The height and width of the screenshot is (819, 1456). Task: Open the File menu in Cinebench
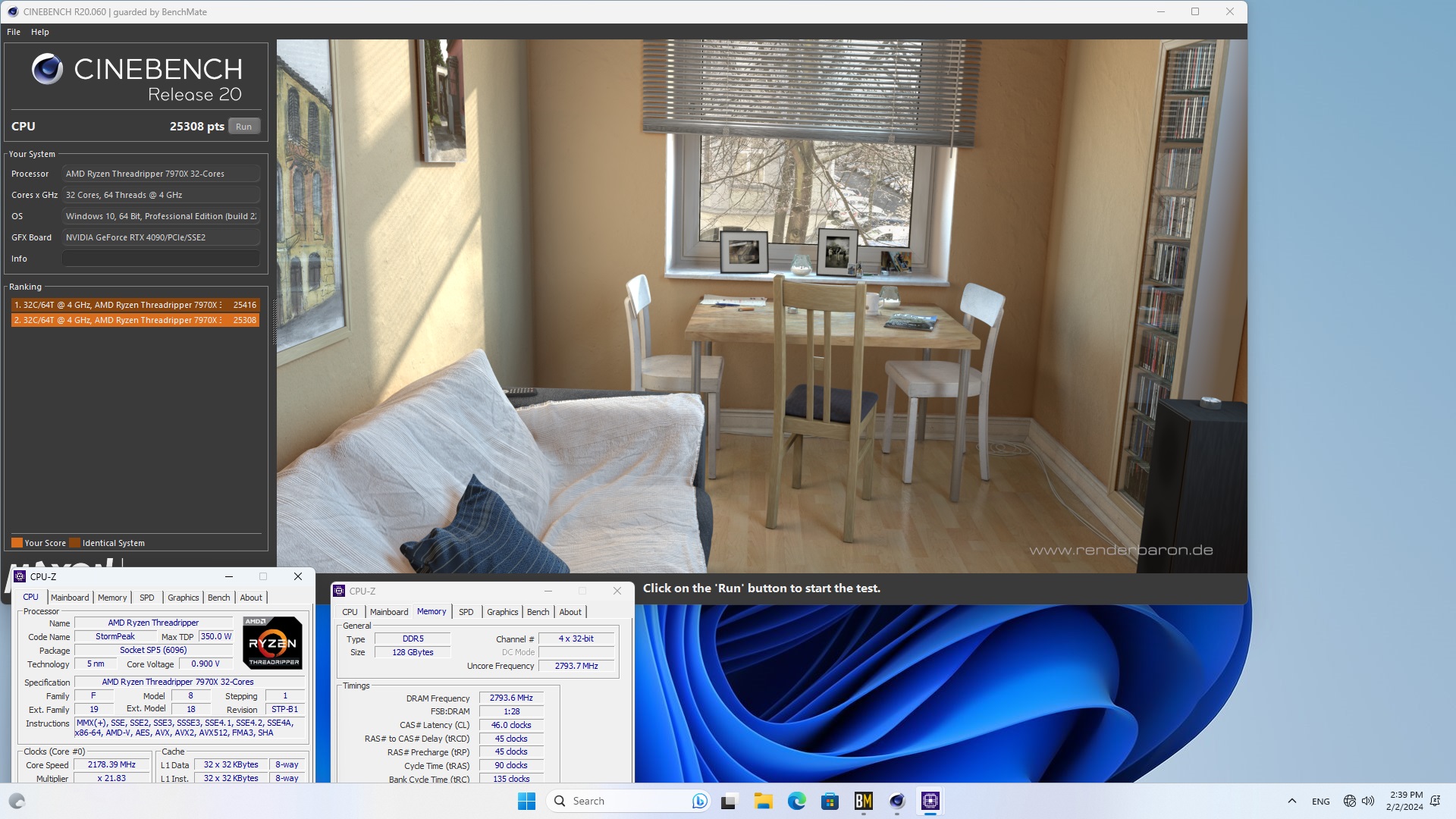coord(14,32)
